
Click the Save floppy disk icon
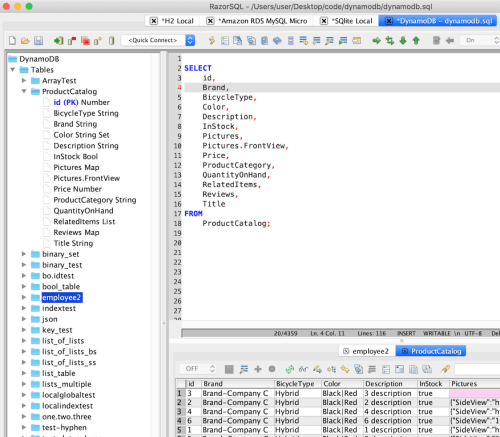[x=38, y=41]
